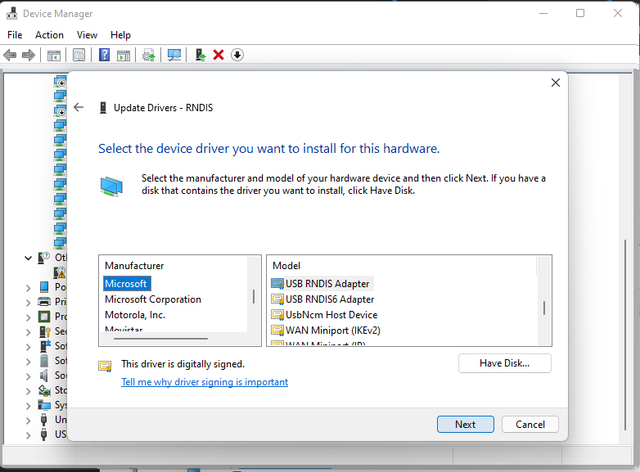Click the Model list vertical scrollbar thumb
Viewport: 640px width, 472px height.
click(x=544, y=308)
